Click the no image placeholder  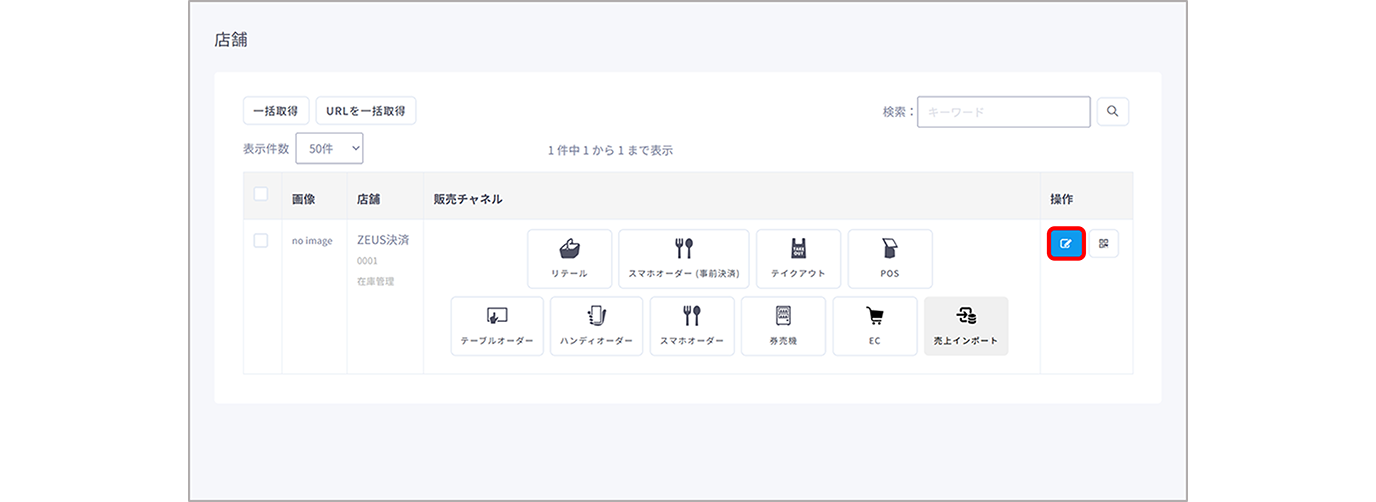coord(312,241)
